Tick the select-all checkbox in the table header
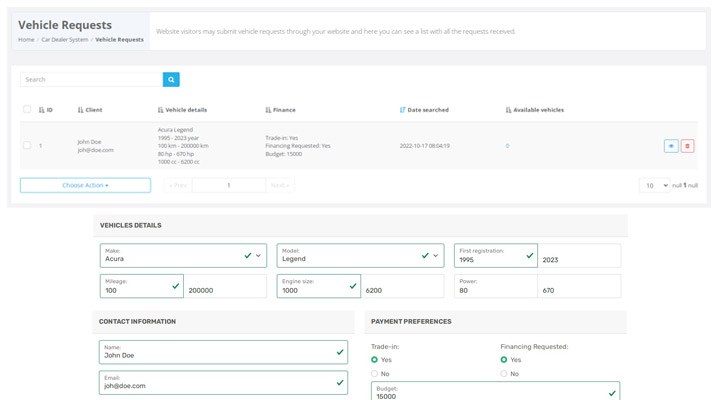 click(27, 109)
